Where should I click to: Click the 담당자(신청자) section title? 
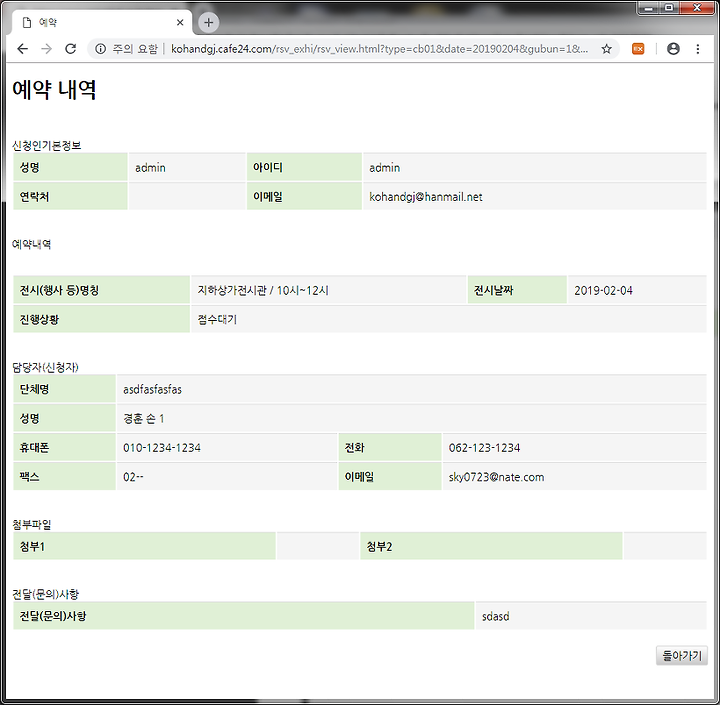pos(45,367)
